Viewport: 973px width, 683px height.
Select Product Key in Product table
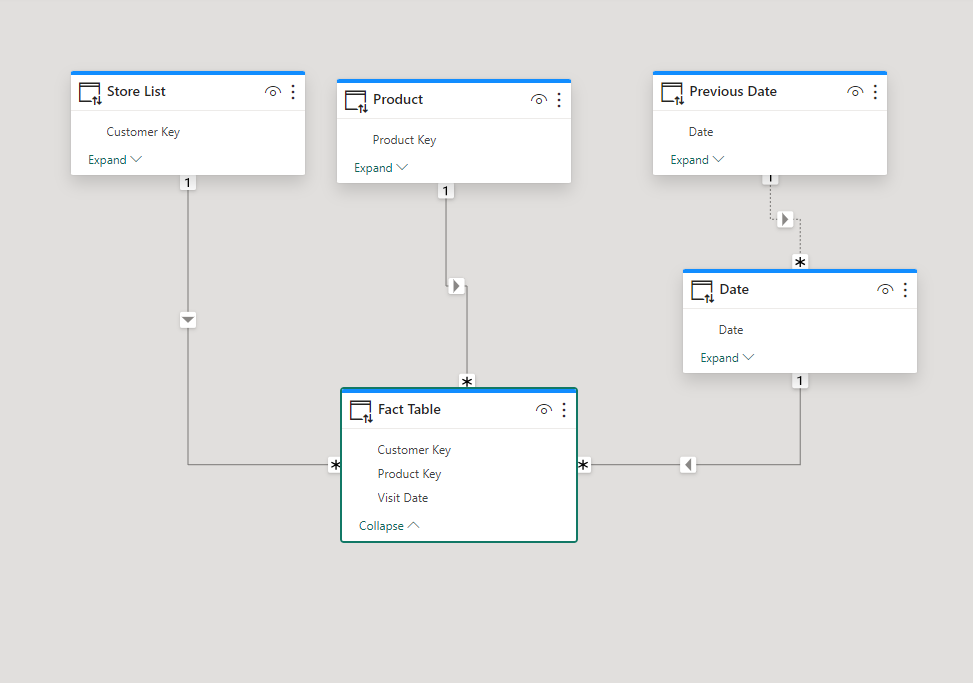point(404,140)
